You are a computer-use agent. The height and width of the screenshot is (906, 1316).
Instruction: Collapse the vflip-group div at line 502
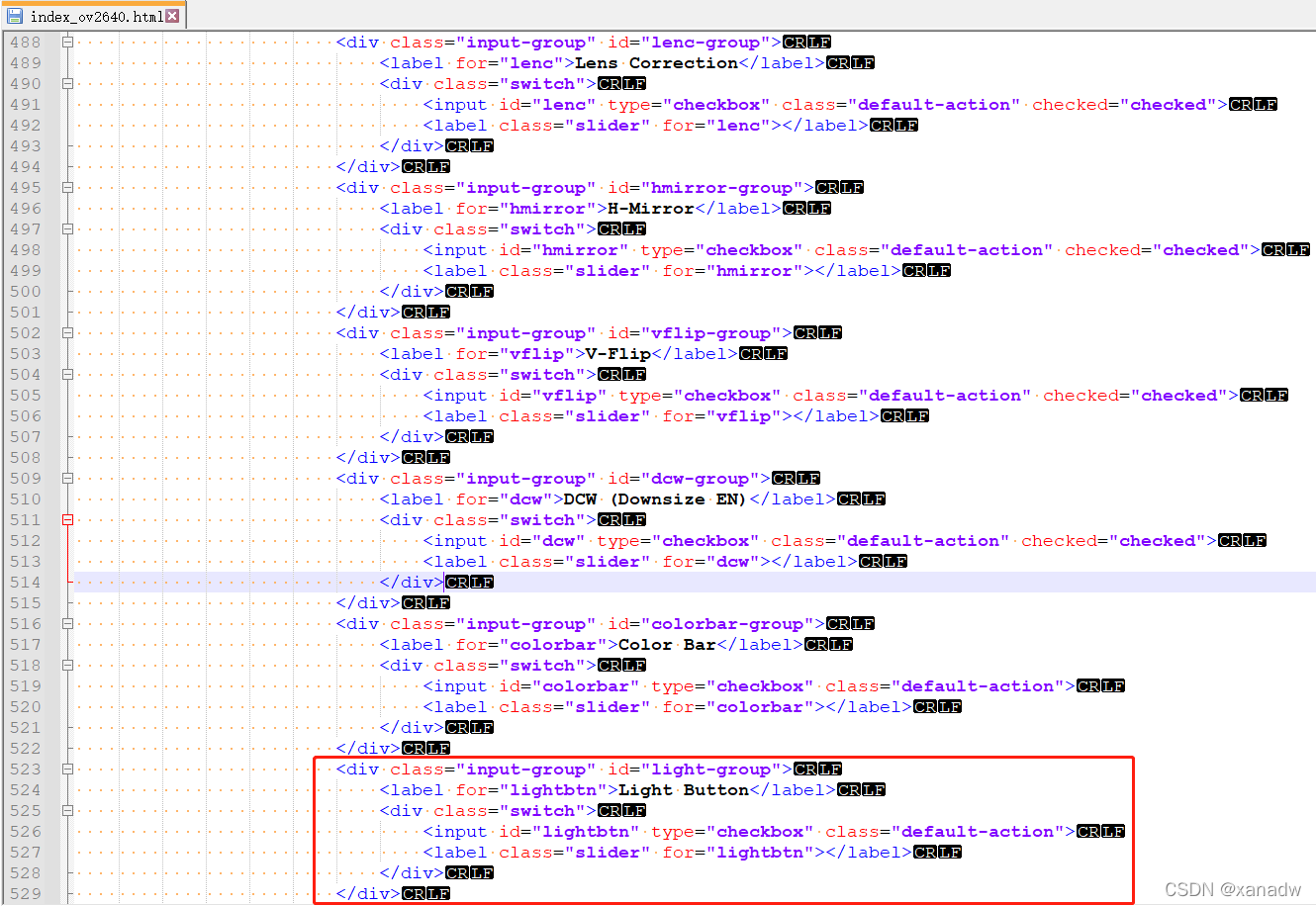click(67, 333)
